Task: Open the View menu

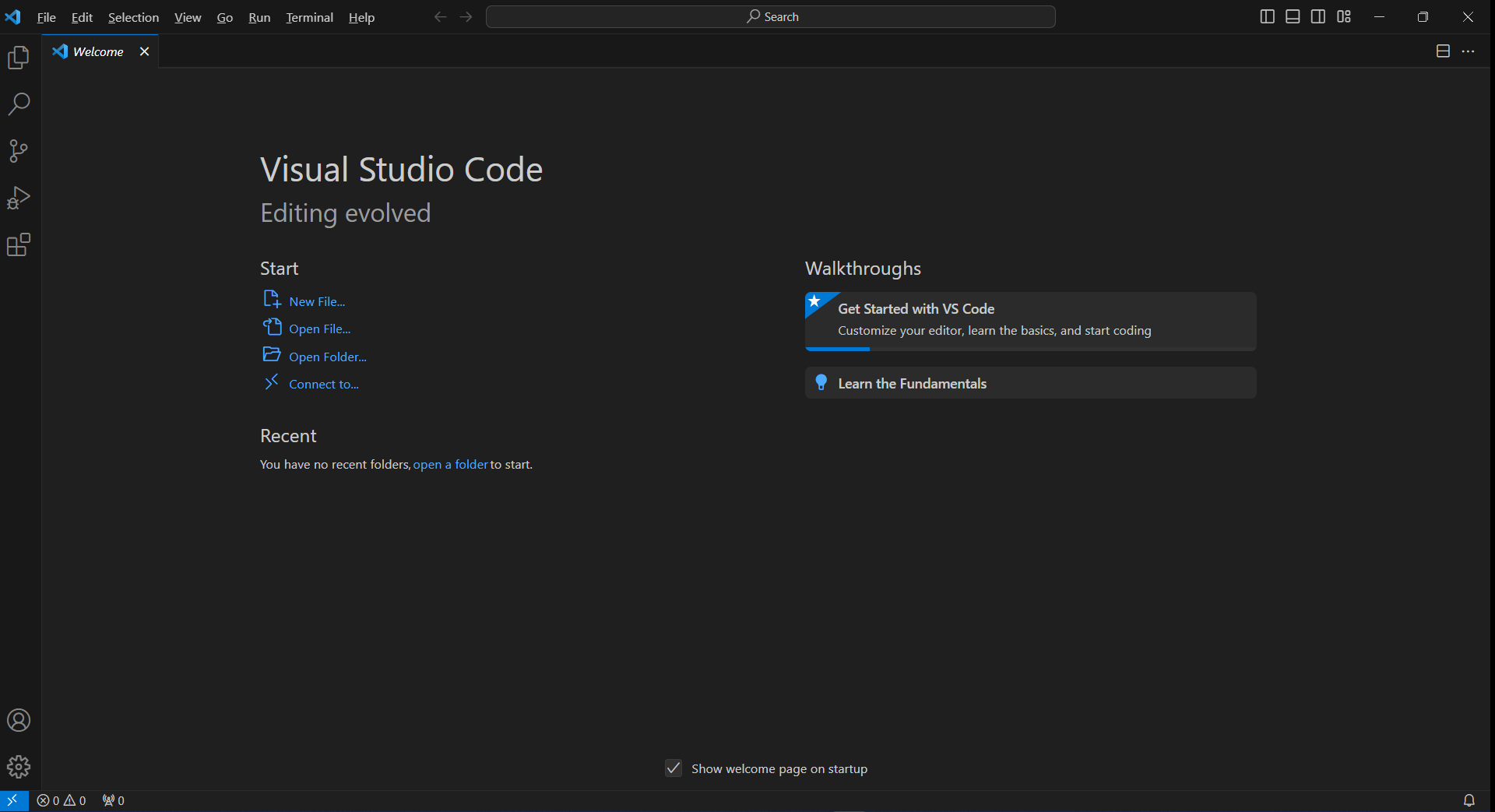Action: (188, 17)
